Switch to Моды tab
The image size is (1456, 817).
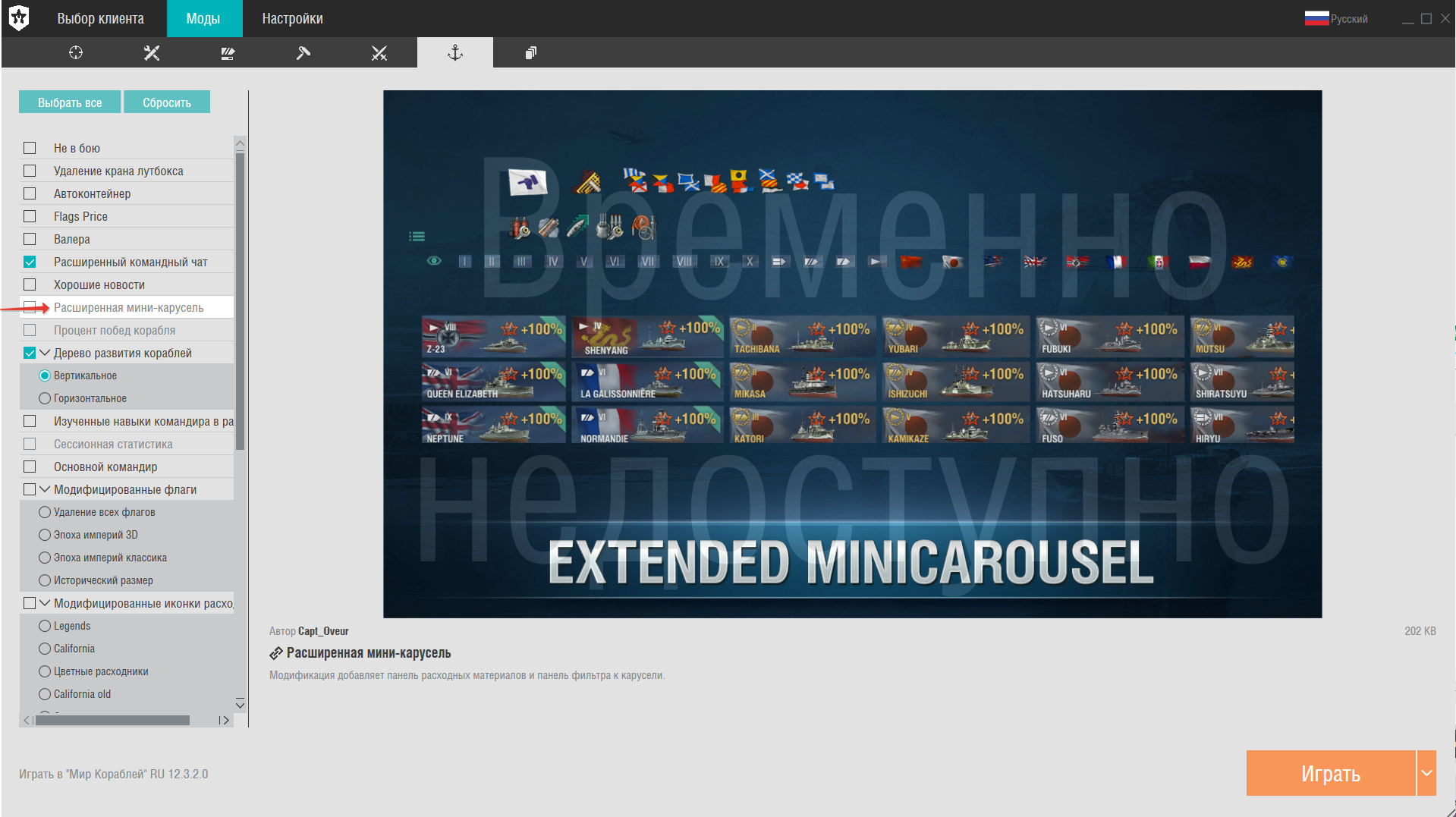(203, 18)
